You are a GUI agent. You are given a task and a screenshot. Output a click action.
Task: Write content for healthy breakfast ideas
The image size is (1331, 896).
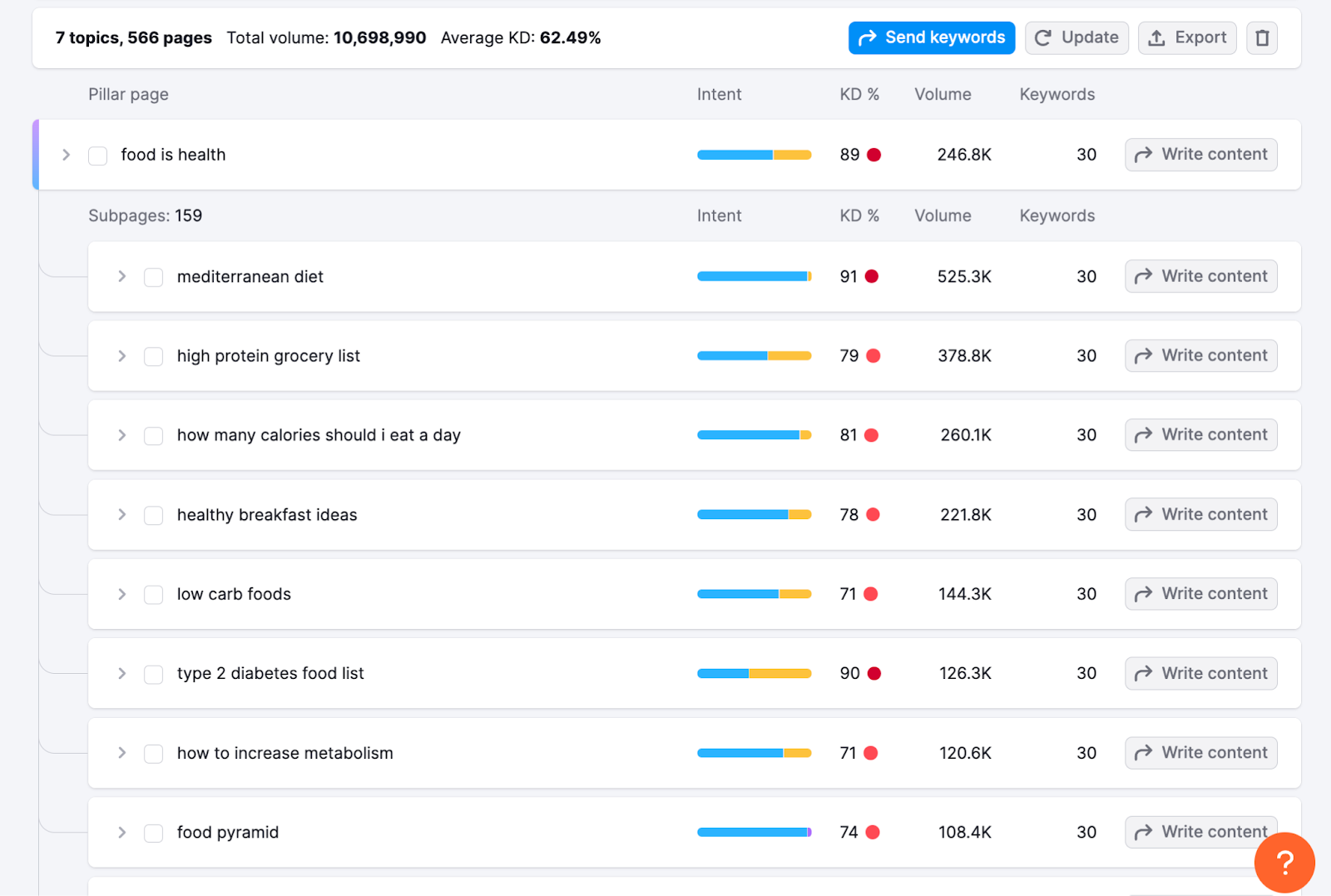click(1201, 515)
